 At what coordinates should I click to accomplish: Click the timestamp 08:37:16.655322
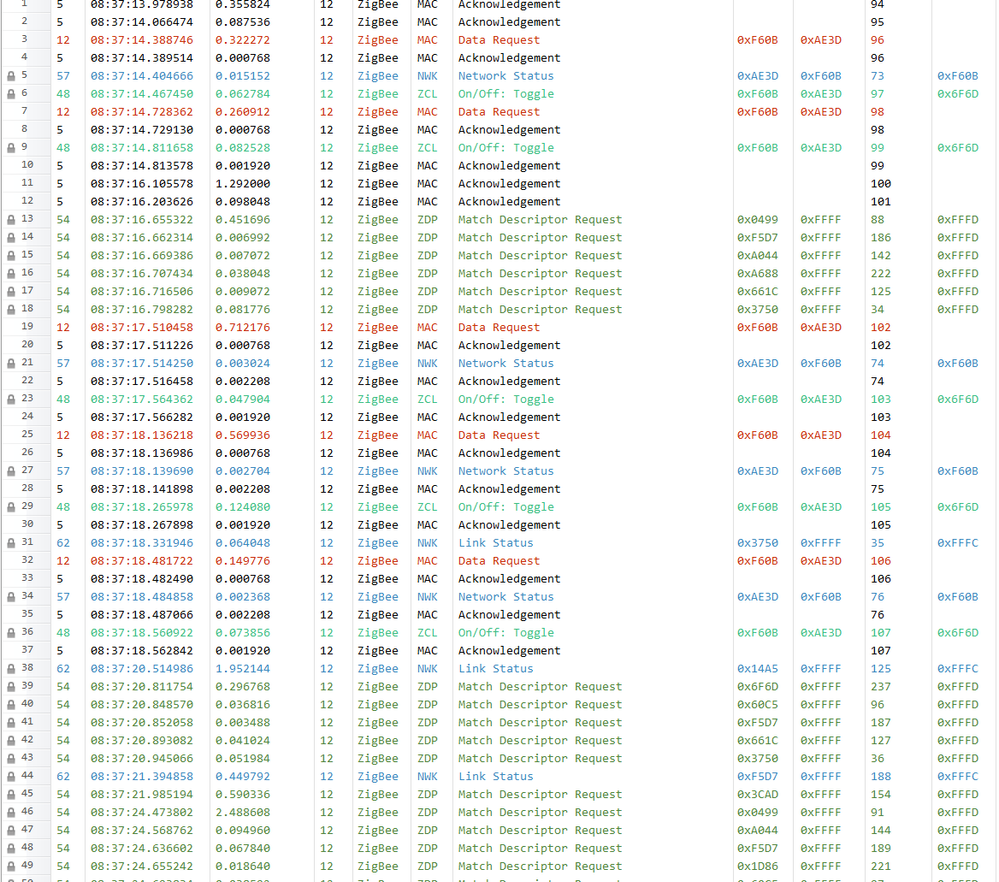(x=141, y=220)
